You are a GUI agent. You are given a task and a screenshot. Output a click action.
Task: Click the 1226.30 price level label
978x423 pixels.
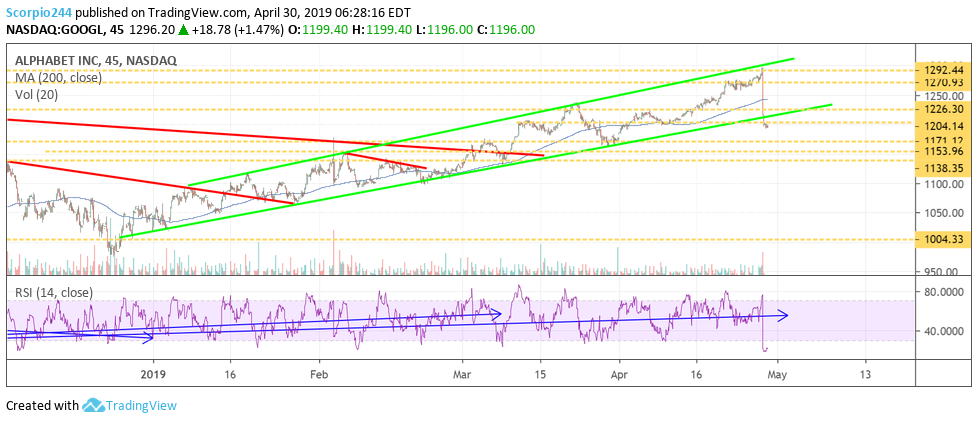pyautogui.click(x=942, y=109)
